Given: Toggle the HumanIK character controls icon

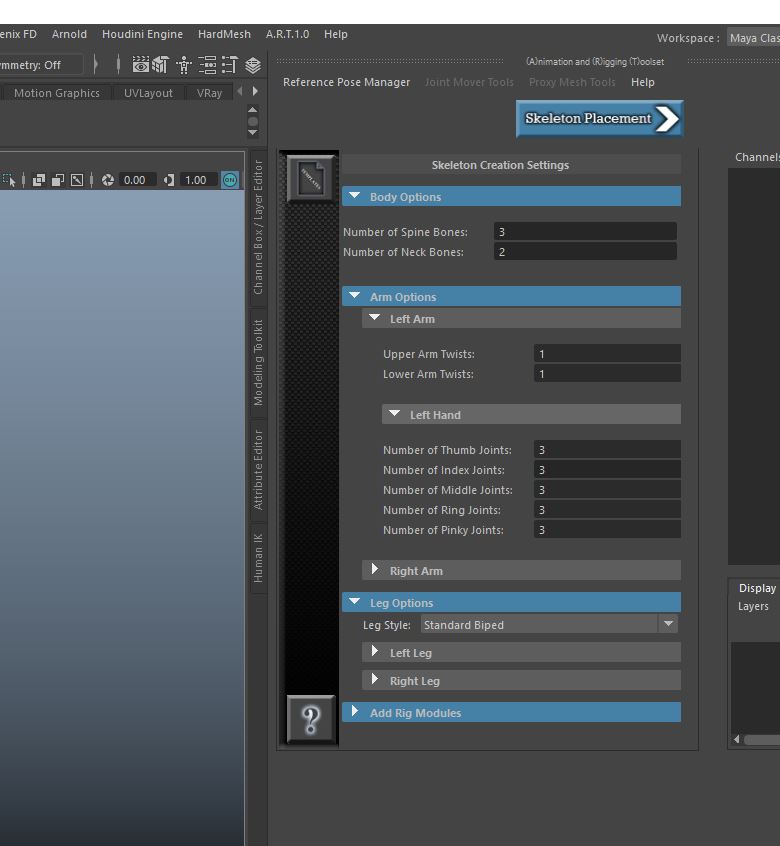Looking at the screenshot, I should tap(184, 65).
